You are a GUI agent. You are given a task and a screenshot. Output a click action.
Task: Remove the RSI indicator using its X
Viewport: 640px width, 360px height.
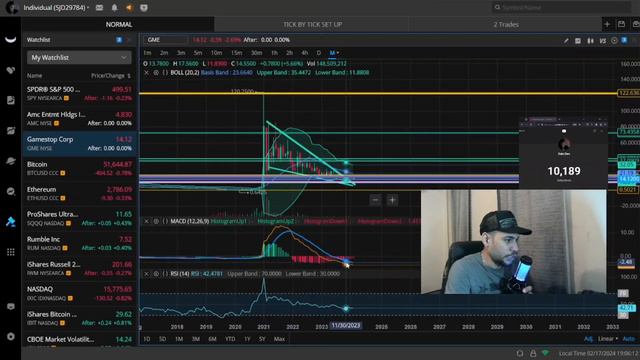[147, 274]
